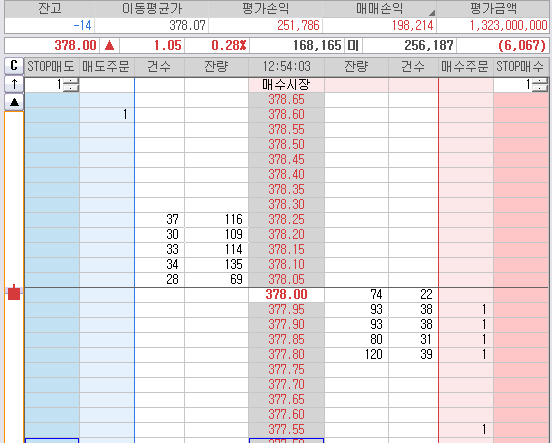Select the 378.35 price cell
Screen dimensions: 552x443
[x=286, y=189]
